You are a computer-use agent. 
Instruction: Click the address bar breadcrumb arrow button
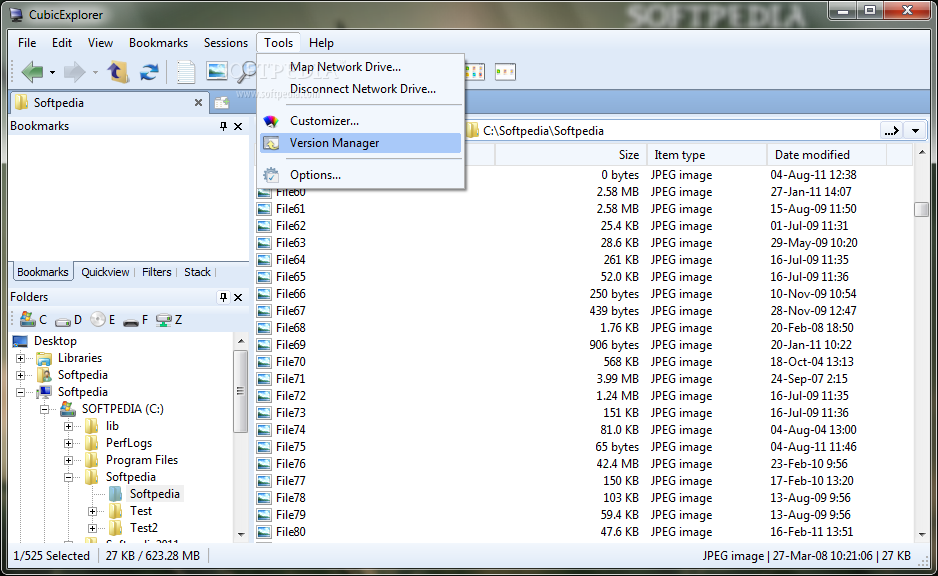coord(892,131)
